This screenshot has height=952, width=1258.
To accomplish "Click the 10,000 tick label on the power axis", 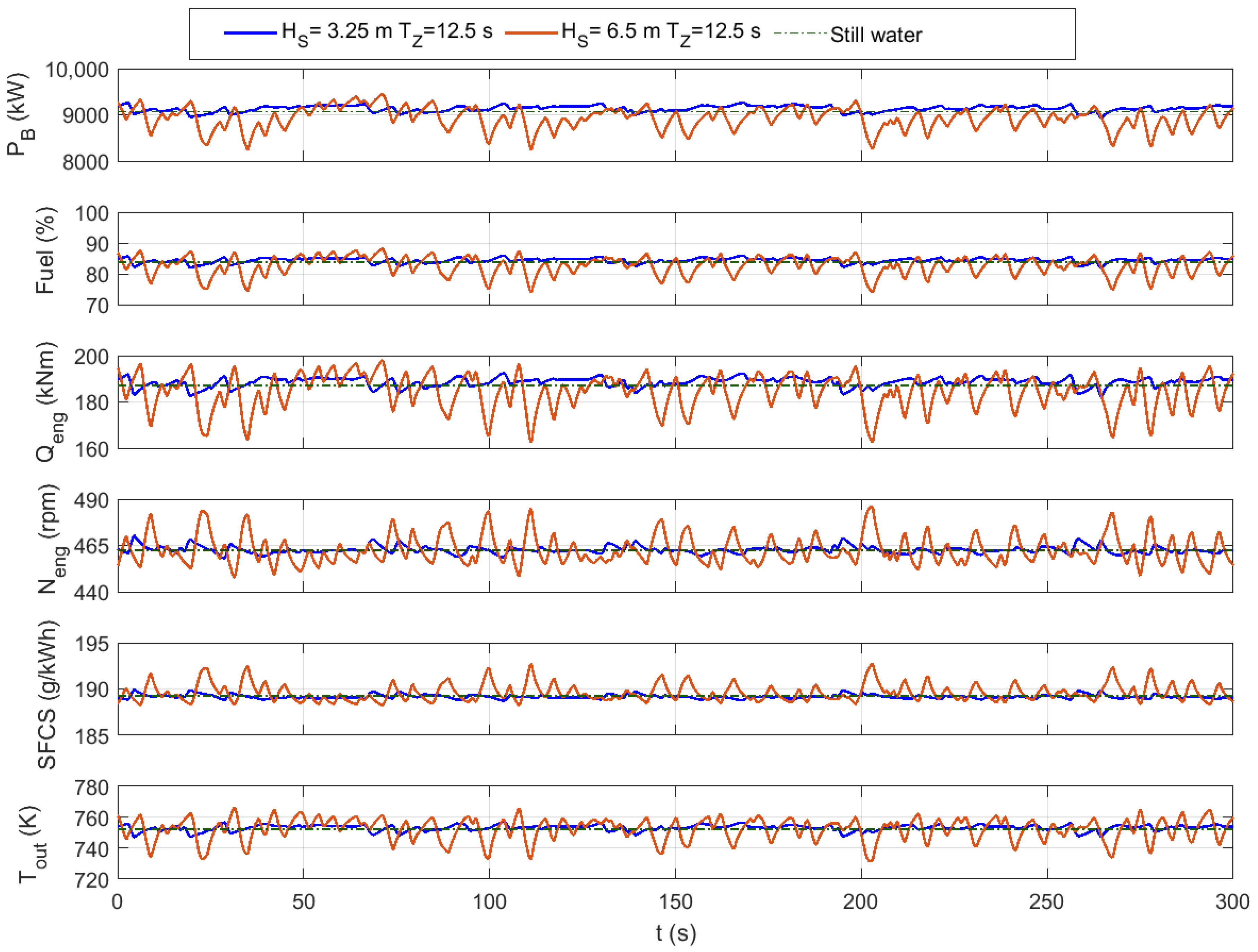I will 77,70.
